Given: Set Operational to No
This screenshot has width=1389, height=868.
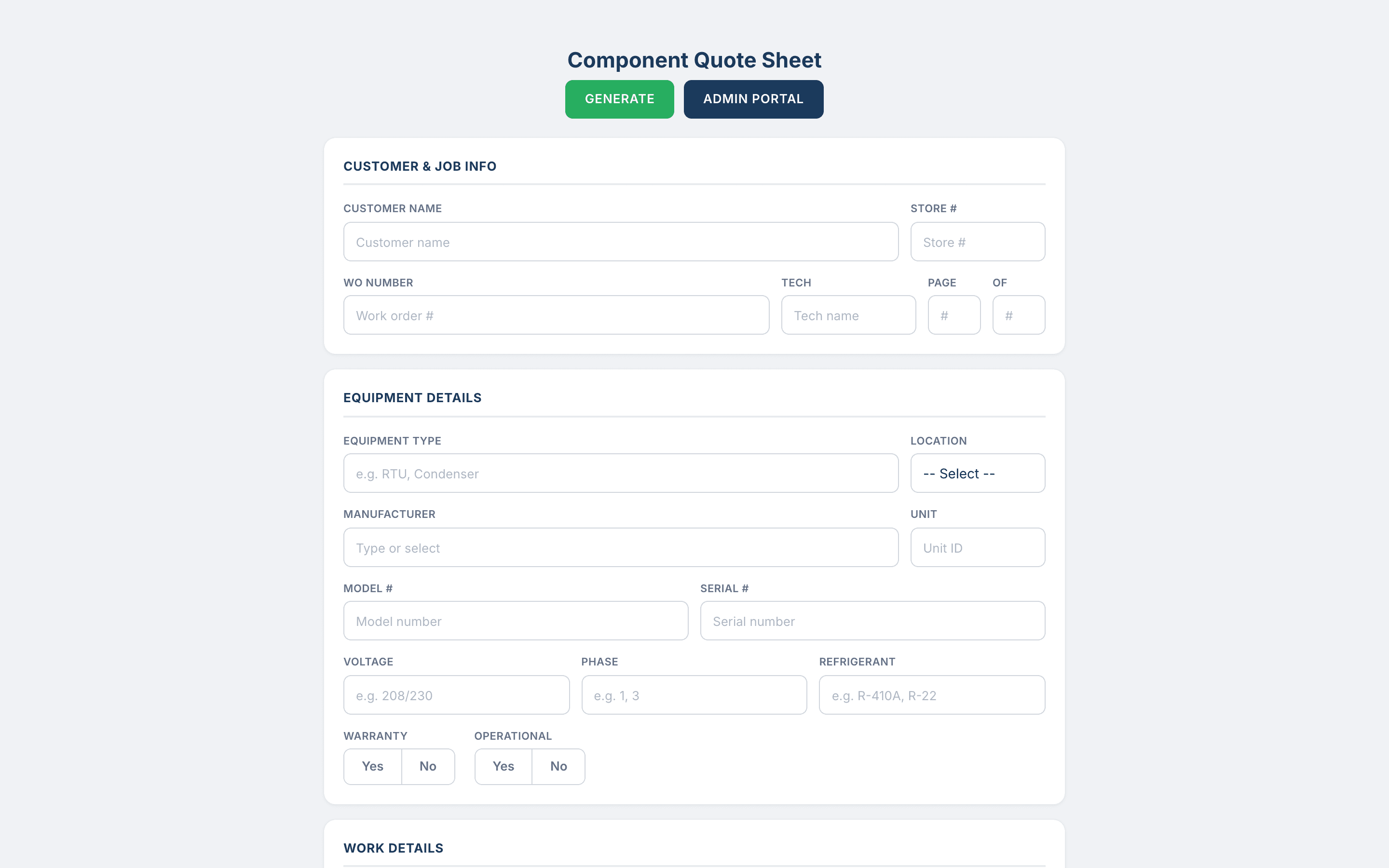Looking at the screenshot, I should tap(558, 766).
